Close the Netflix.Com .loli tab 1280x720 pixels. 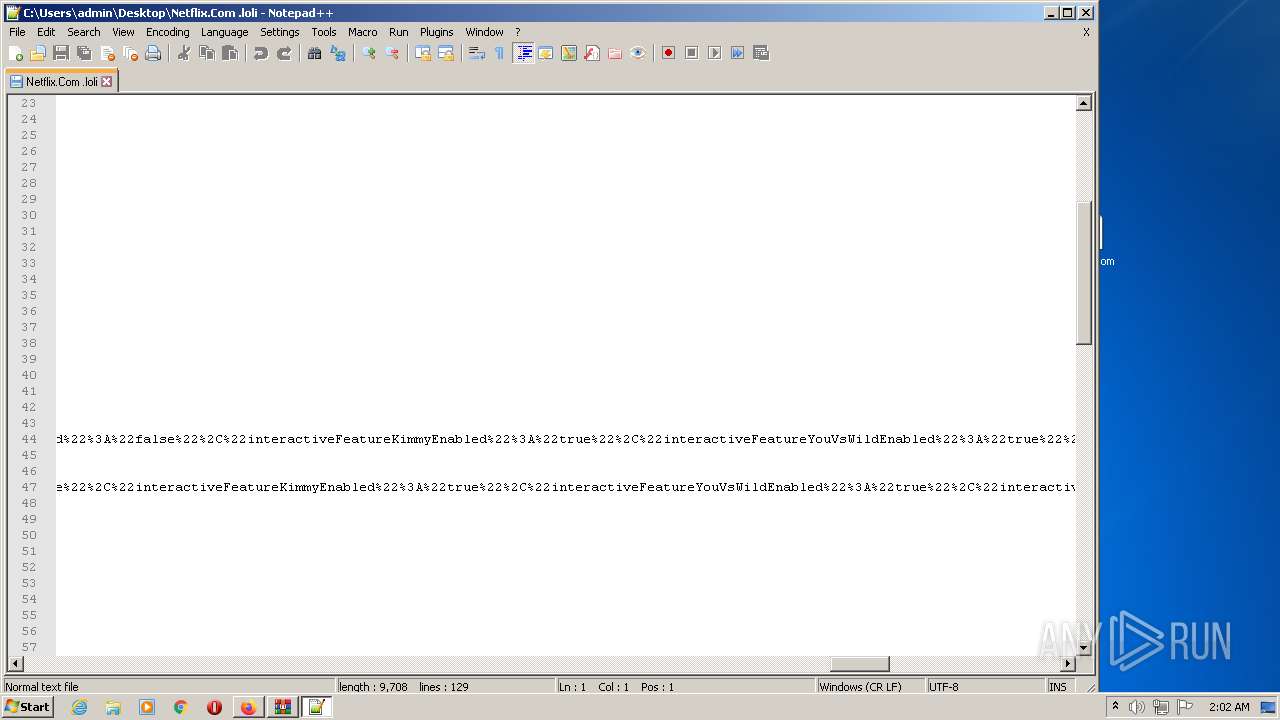pyautogui.click(x=107, y=82)
